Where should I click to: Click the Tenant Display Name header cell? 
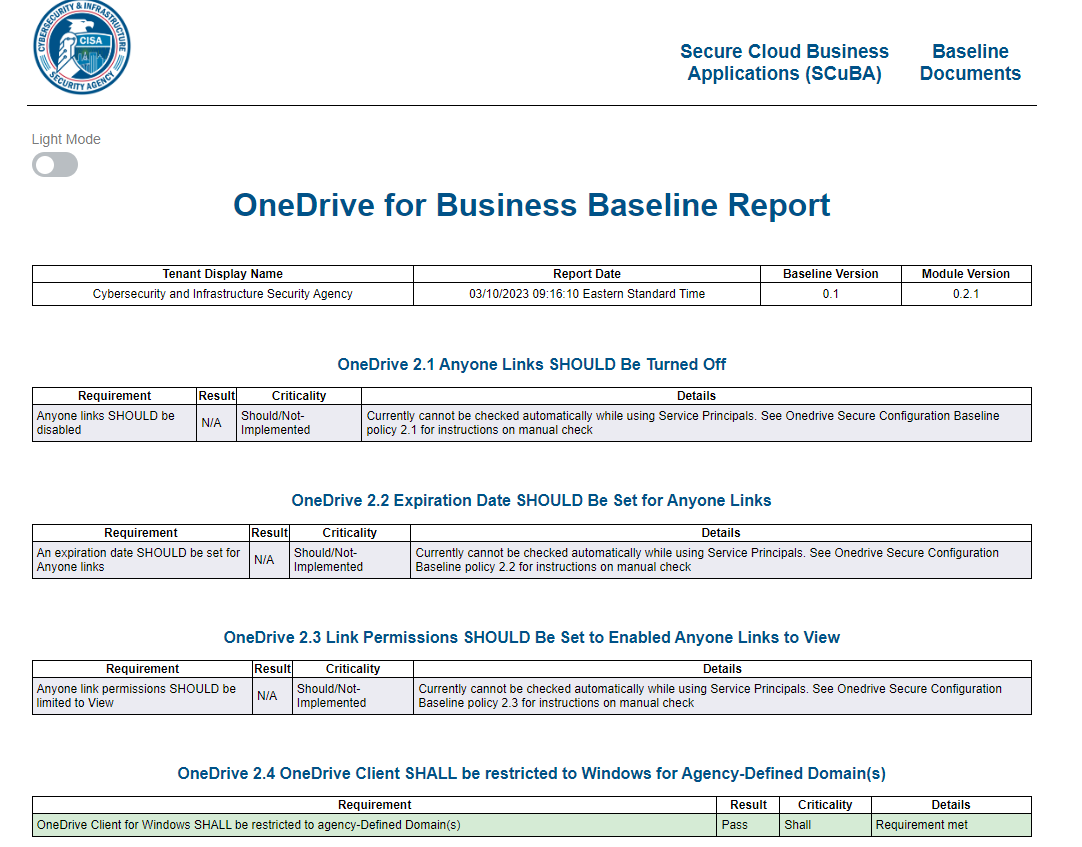pyautogui.click(x=222, y=273)
